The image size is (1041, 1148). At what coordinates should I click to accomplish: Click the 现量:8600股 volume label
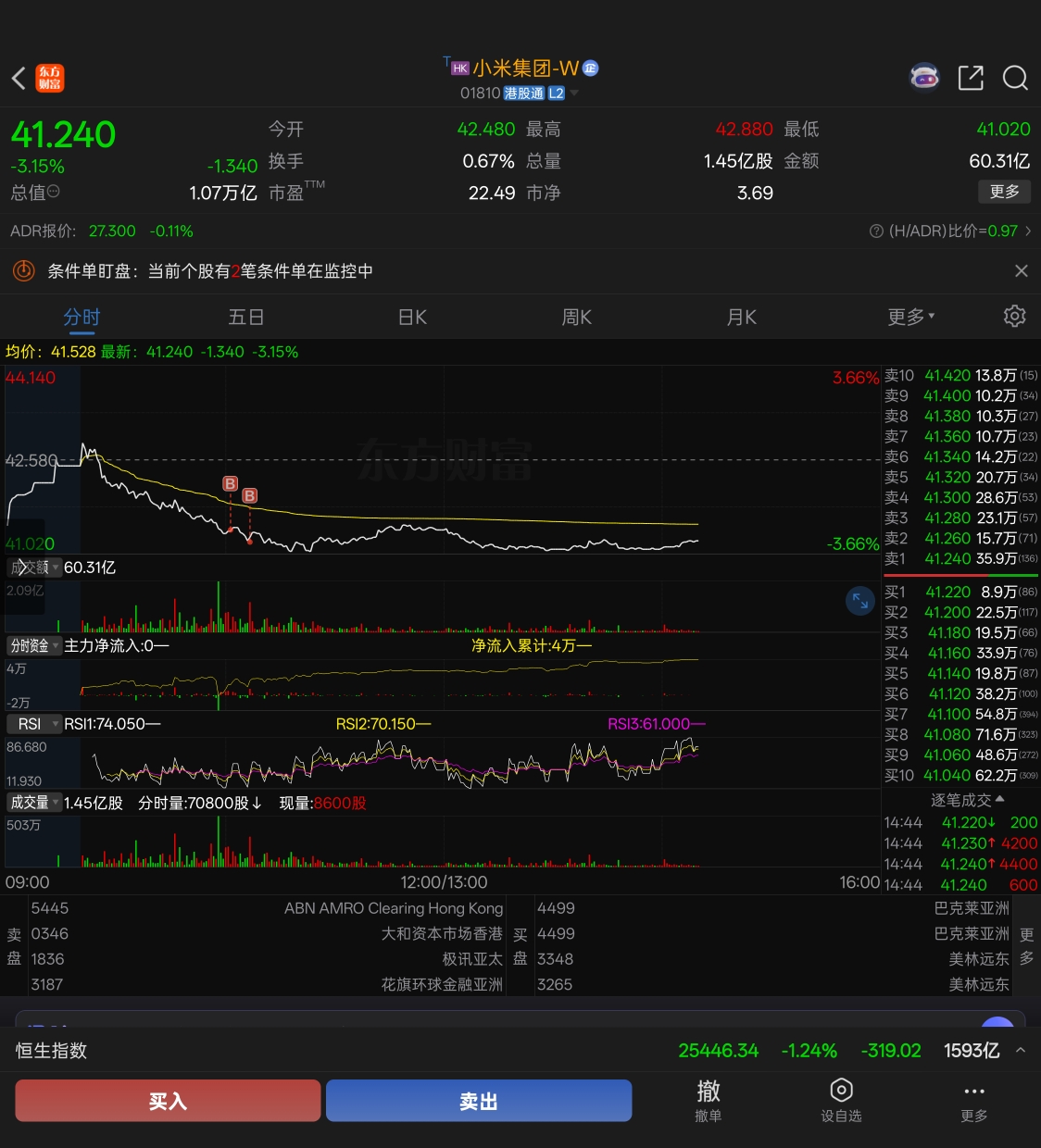pyautogui.click(x=323, y=803)
